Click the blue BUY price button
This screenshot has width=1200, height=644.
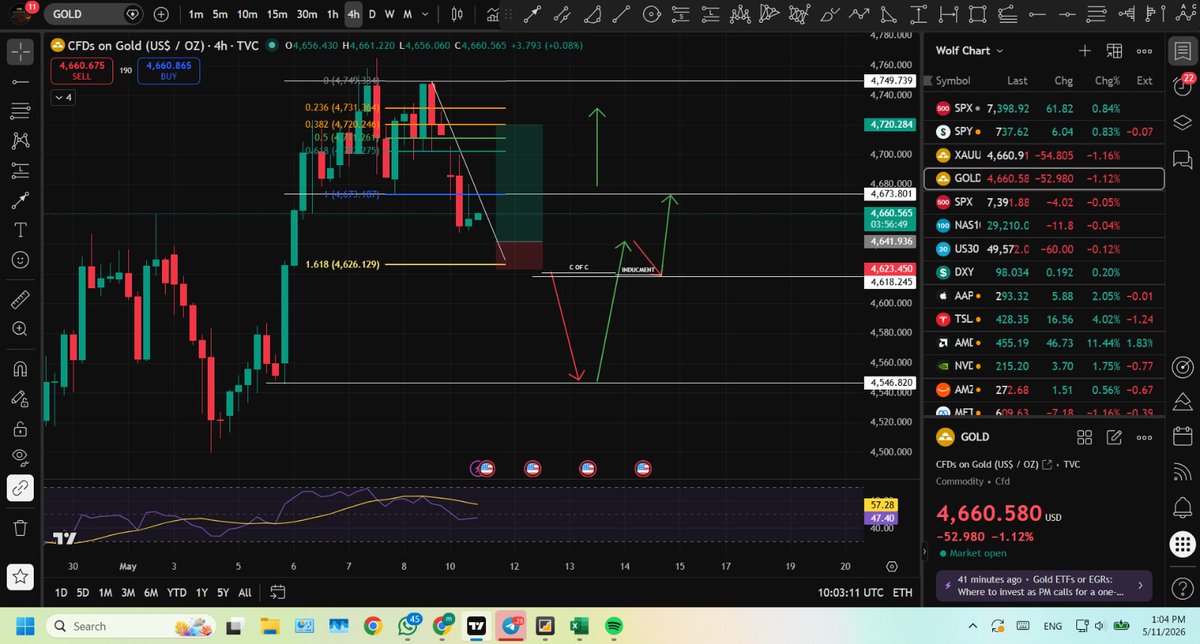168,71
